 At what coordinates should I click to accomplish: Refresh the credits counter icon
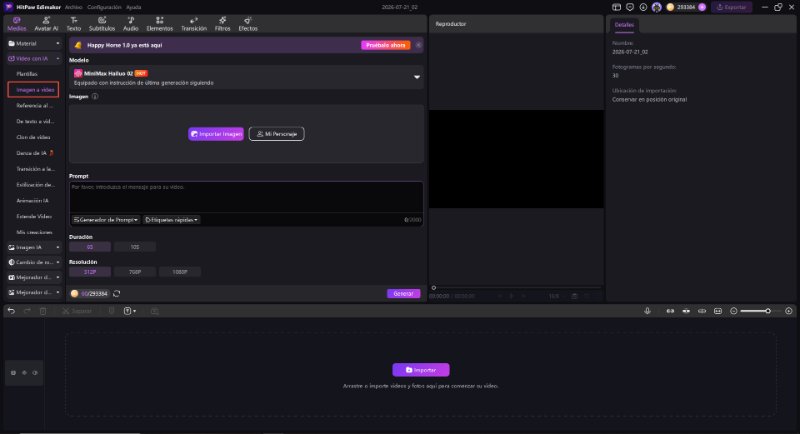tap(116, 294)
